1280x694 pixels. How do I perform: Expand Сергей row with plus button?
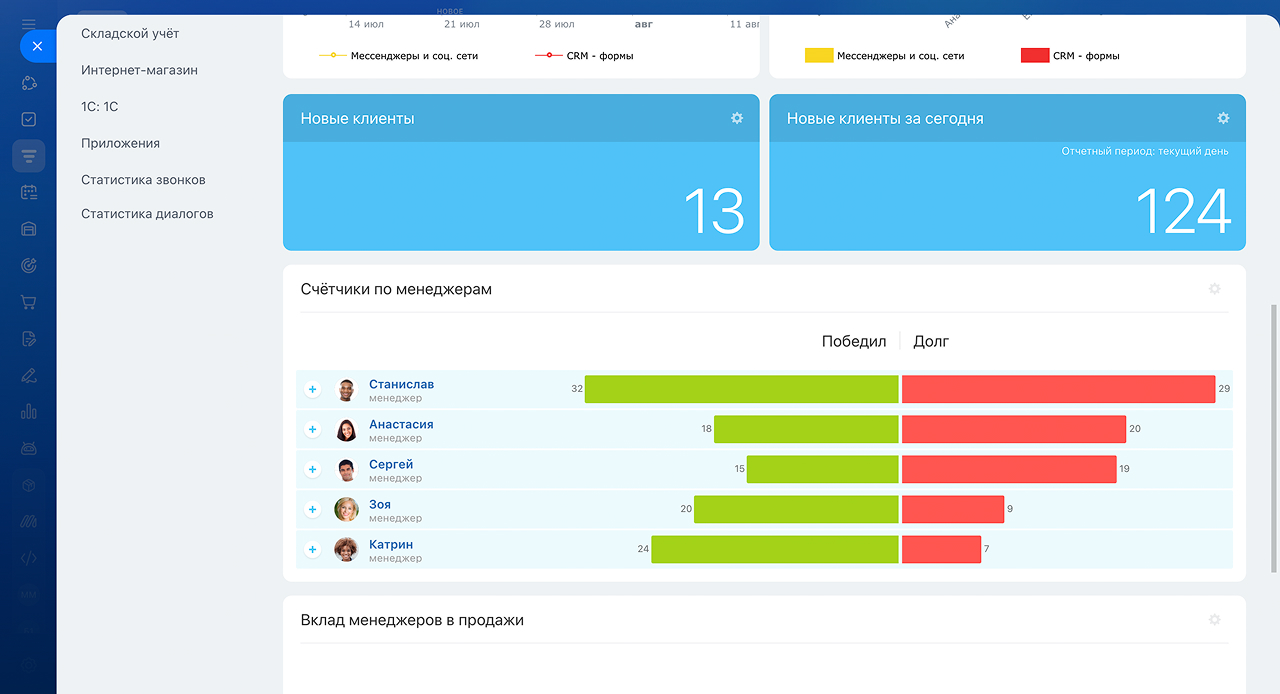click(312, 469)
